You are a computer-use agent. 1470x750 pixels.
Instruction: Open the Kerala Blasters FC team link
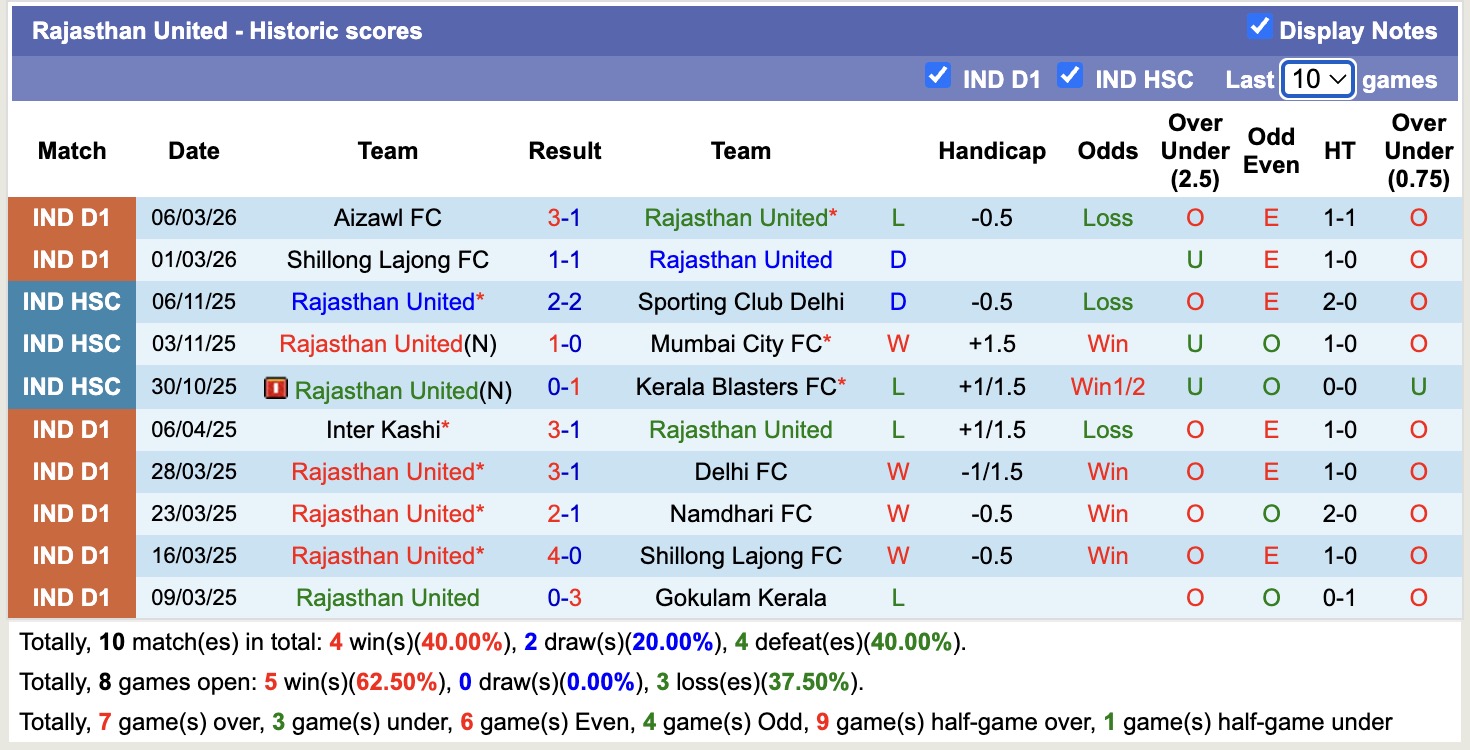tap(740, 385)
